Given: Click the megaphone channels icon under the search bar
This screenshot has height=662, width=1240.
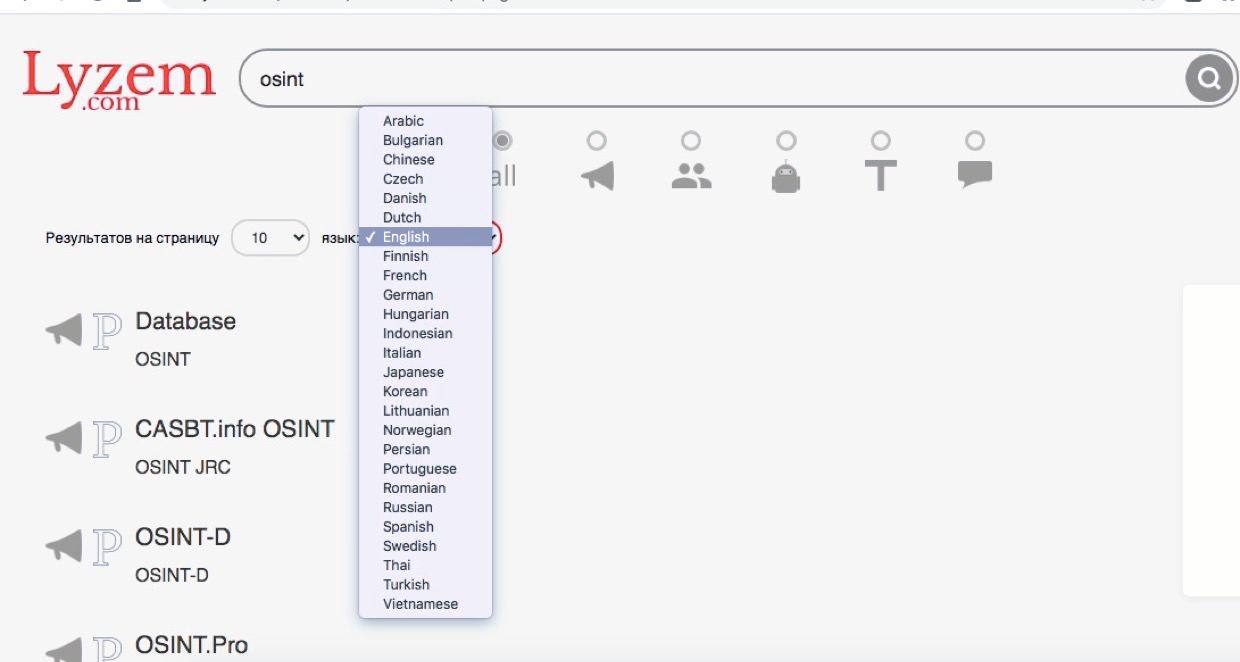Looking at the screenshot, I should point(597,176).
